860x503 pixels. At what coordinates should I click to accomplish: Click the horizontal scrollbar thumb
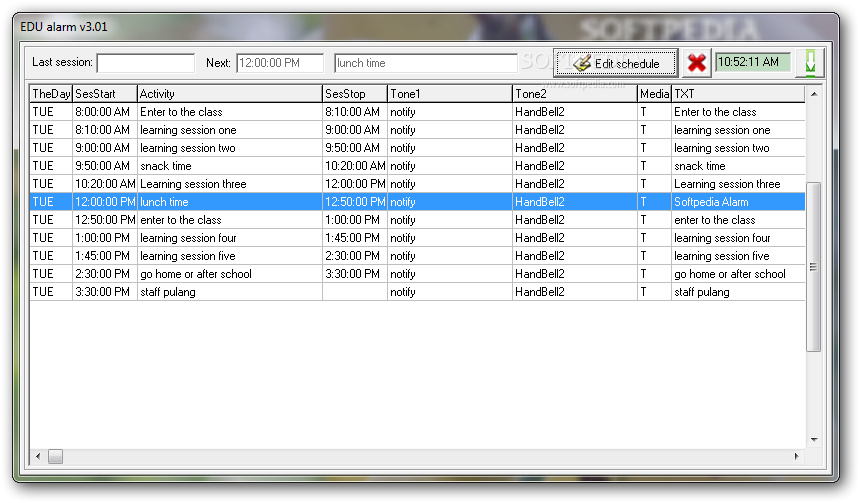(55, 456)
